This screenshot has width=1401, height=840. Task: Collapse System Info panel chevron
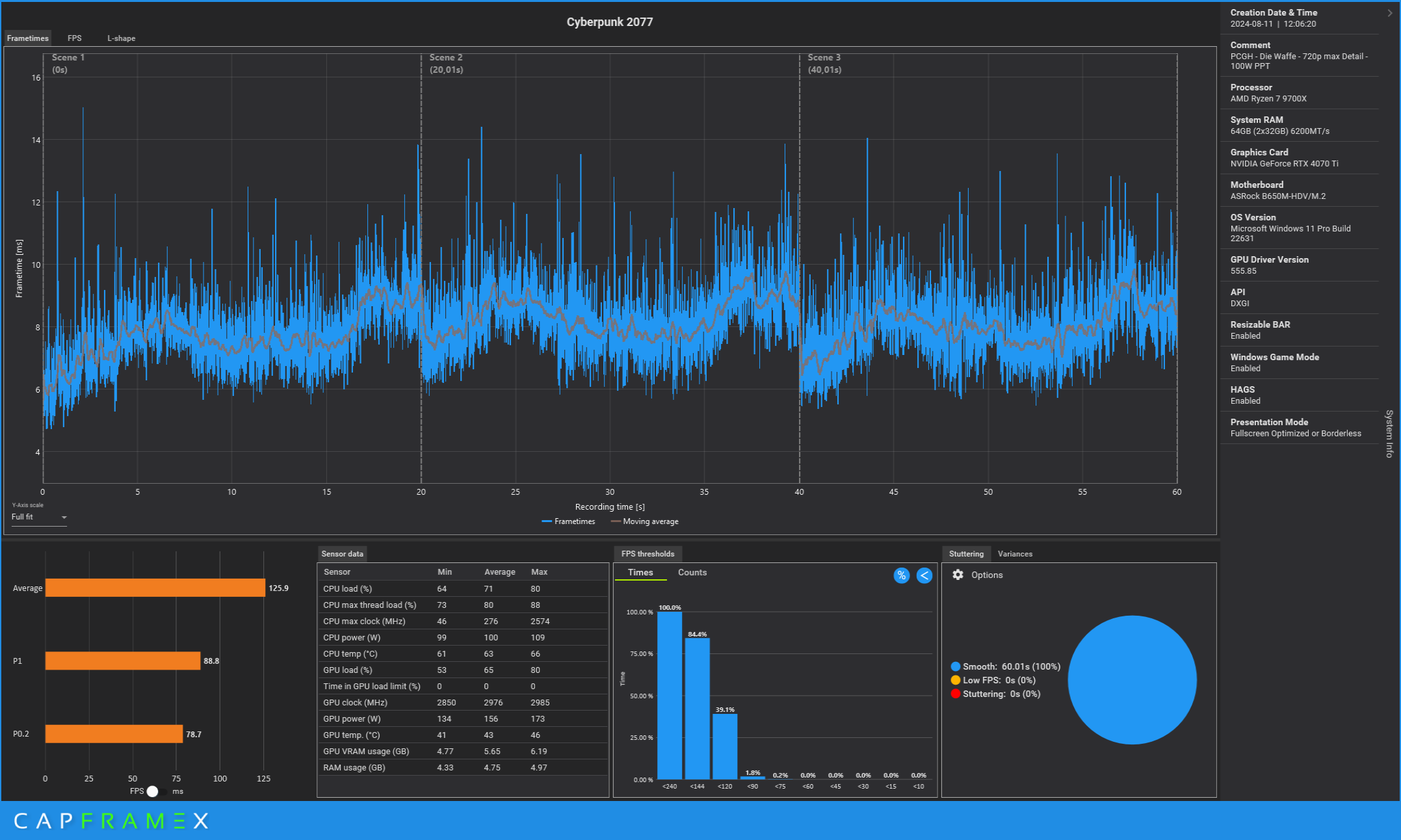(1390, 13)
